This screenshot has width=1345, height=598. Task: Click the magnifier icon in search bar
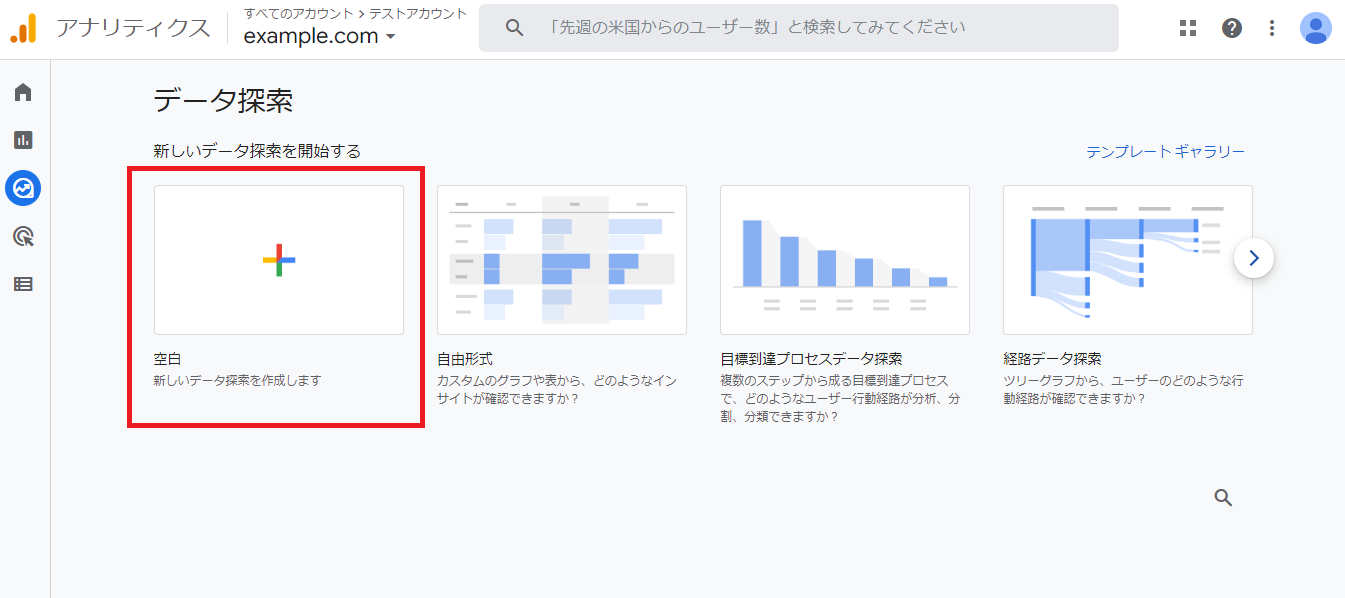[x=515, y=28]
